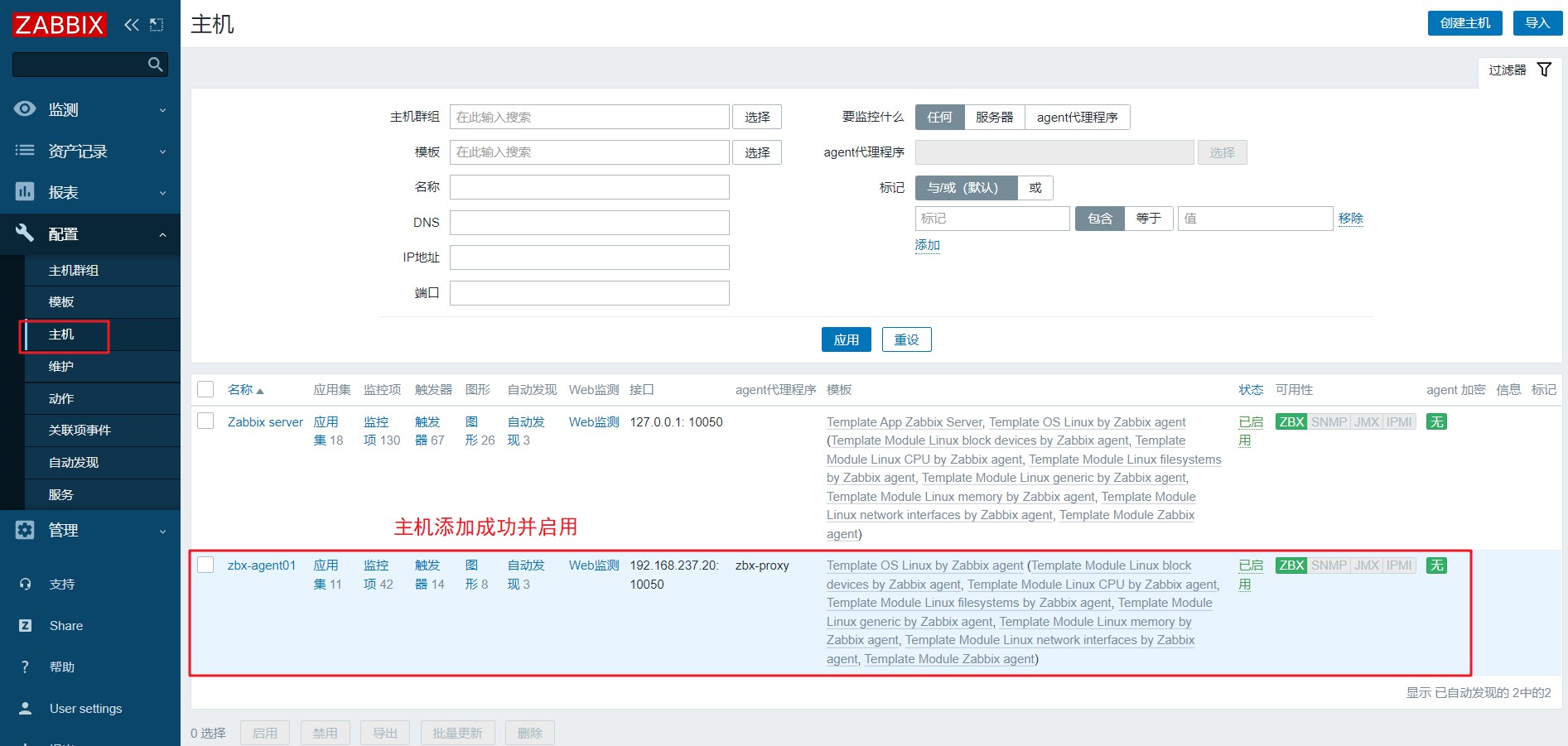Click SNMP badge in Zabbix server row

(x=1329, y=422)
